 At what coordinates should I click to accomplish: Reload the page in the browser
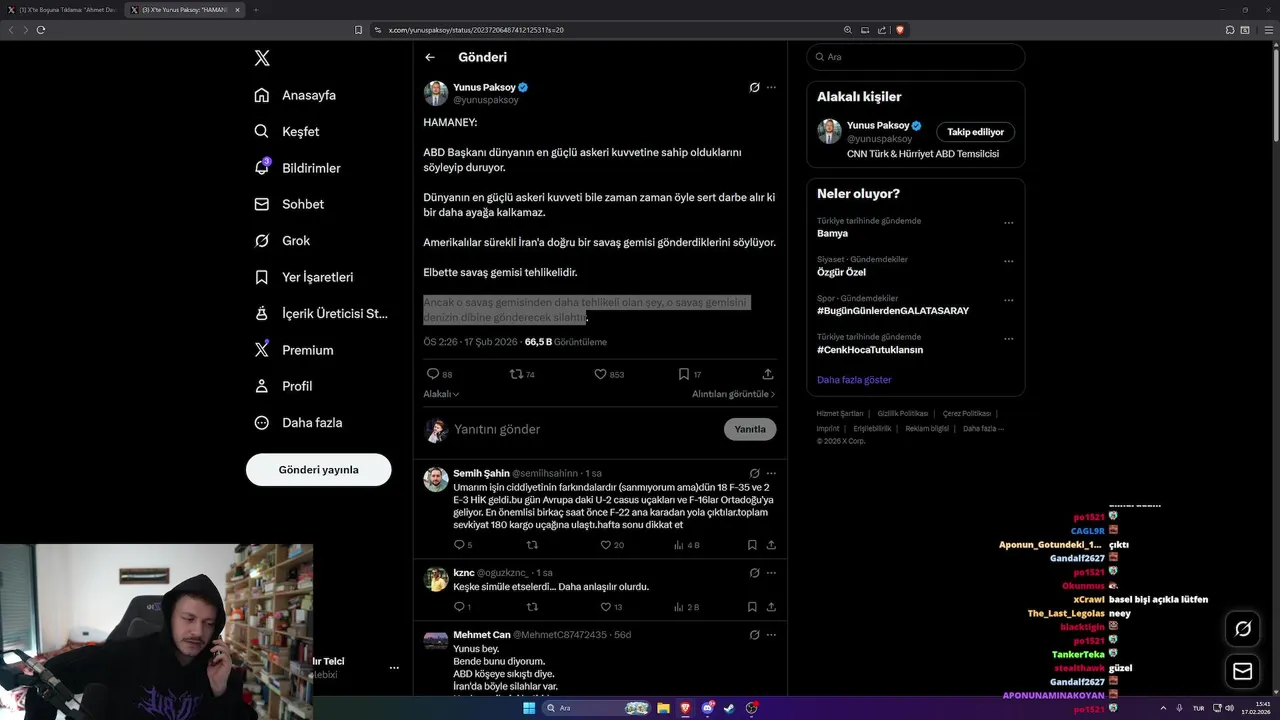[41, 30]
